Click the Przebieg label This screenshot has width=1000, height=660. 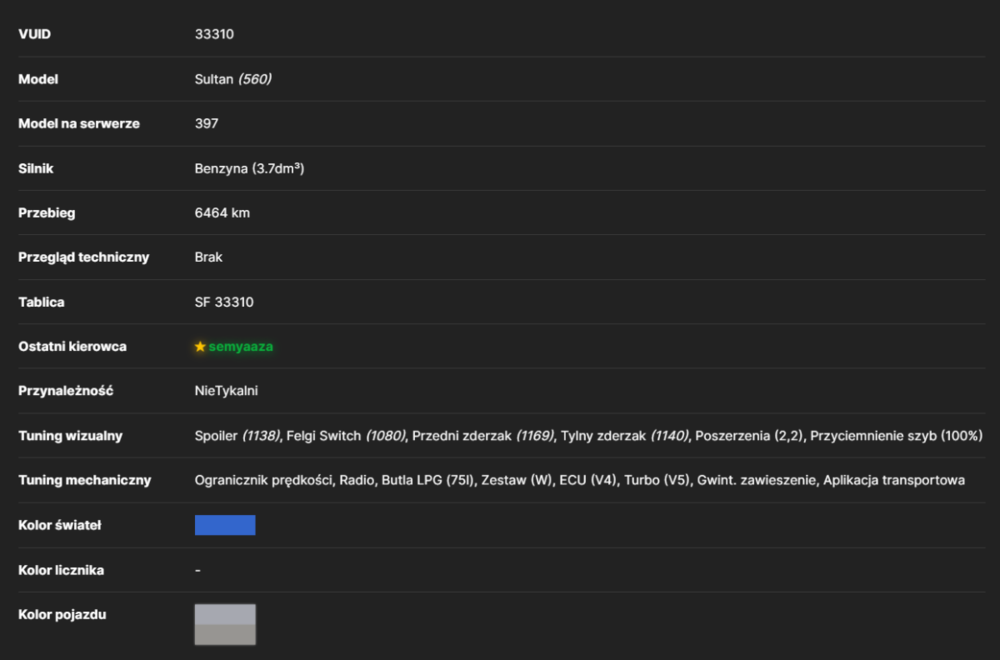[47, 213]
